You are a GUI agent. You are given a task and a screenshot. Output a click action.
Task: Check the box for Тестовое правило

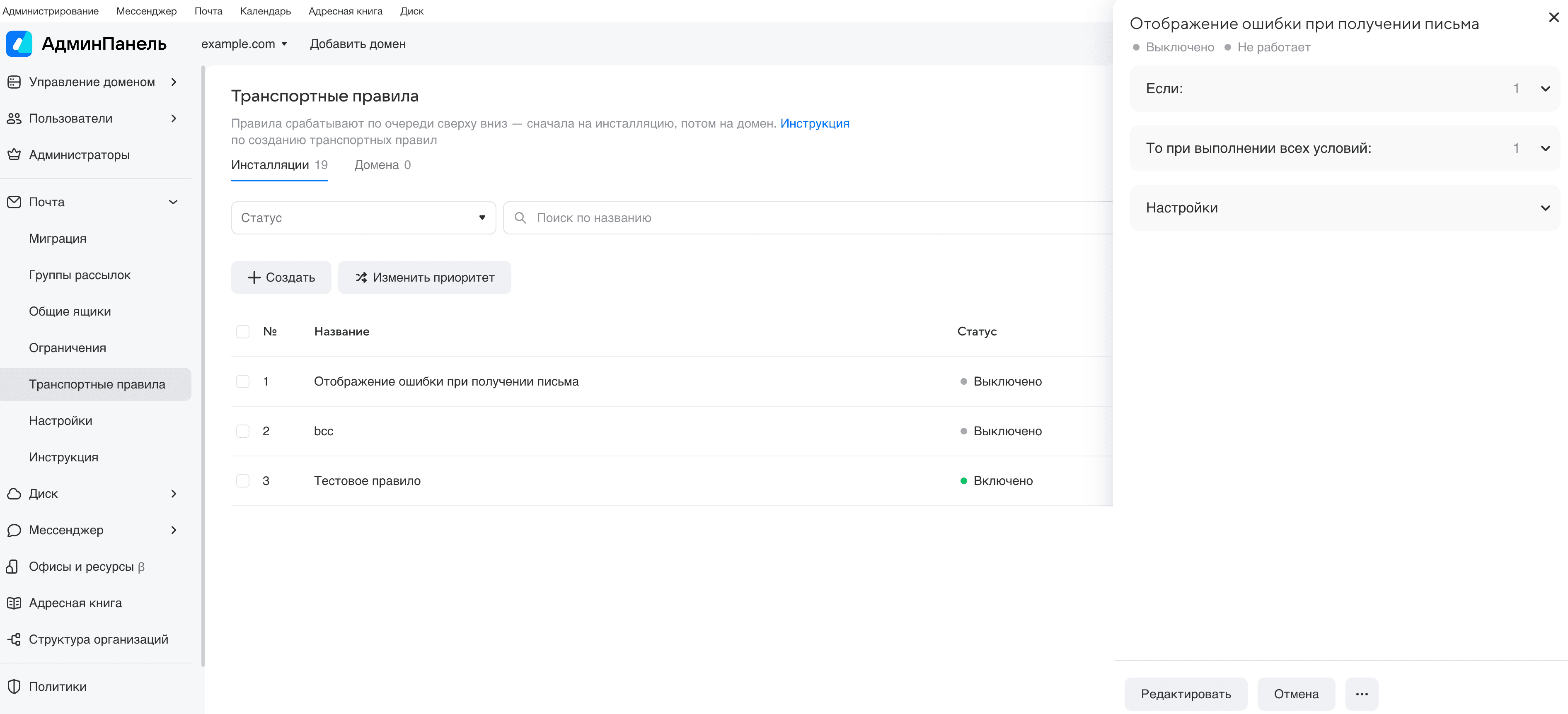[243, 481]
